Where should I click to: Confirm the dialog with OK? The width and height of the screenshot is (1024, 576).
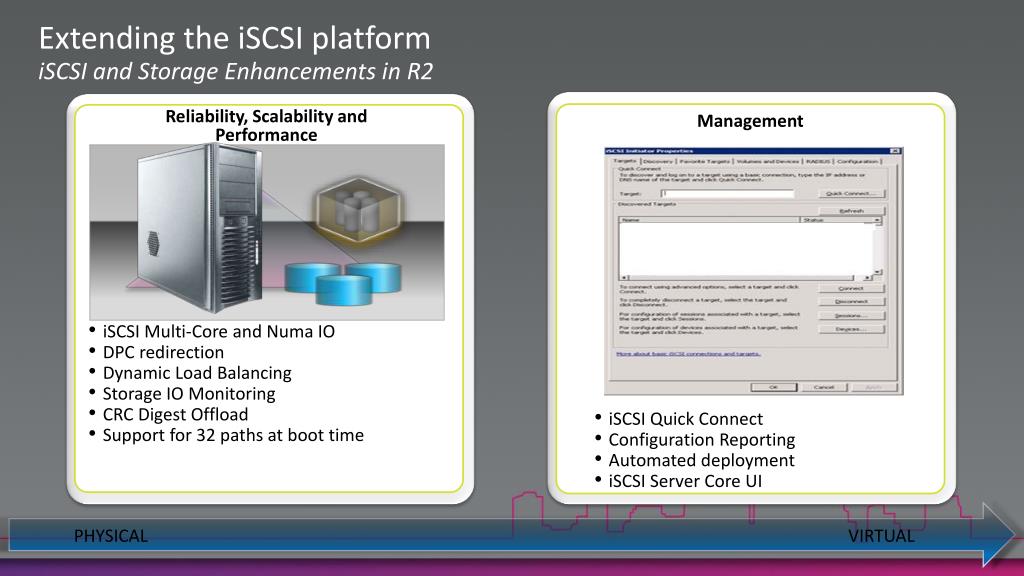773,387
